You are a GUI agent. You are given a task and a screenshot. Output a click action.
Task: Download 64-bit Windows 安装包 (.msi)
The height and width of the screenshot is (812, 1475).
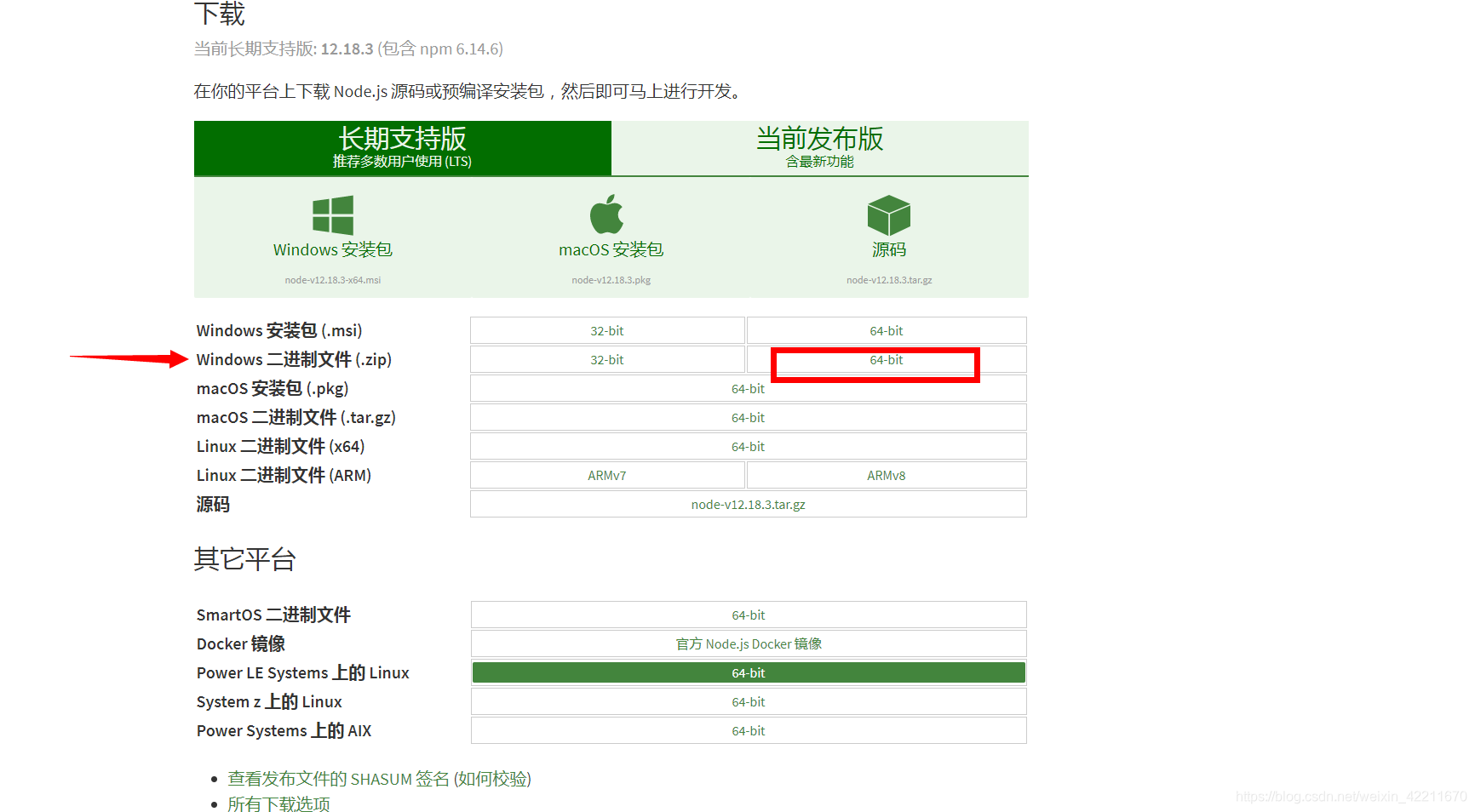click(887, 330)
